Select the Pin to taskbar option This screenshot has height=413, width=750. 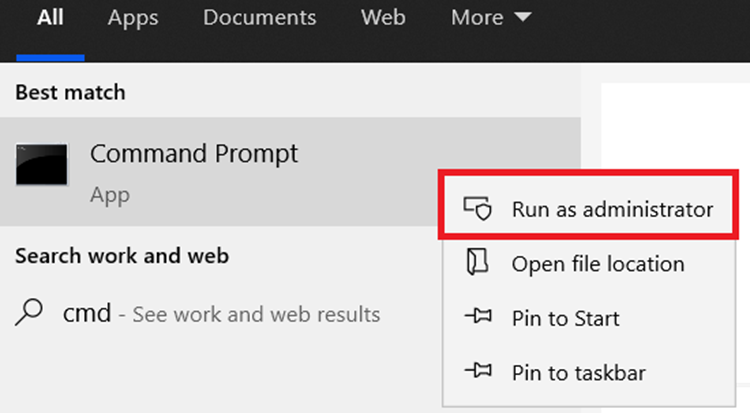click(578, 373)
